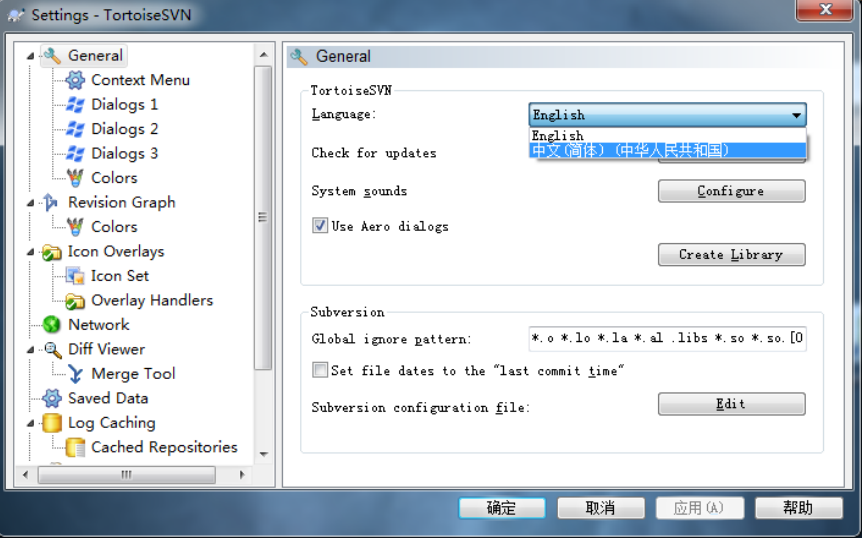
Task: Select the Cached Repositories text row
Action: tap(164, 447)
